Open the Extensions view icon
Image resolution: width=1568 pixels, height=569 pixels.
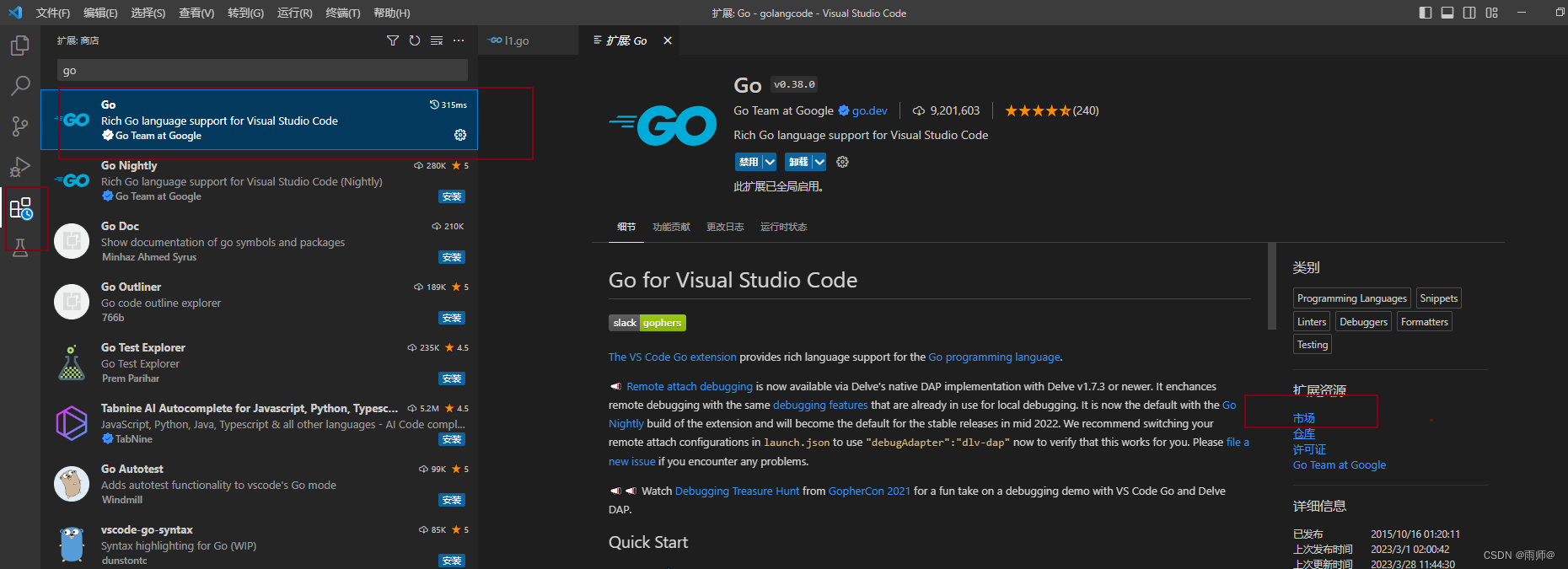coord(20,208)
